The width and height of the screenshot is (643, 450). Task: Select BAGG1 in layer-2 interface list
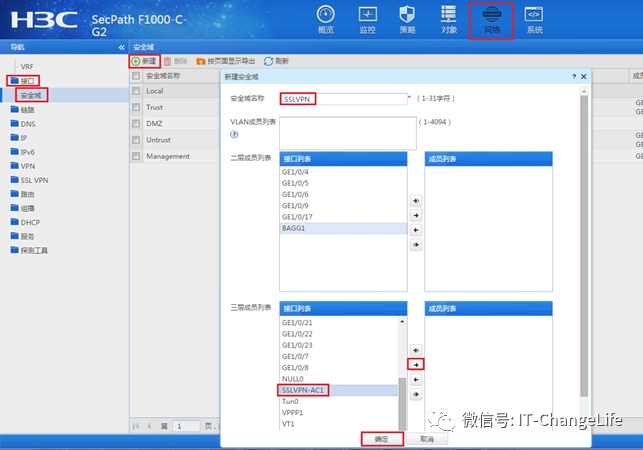tap(343, 228)
